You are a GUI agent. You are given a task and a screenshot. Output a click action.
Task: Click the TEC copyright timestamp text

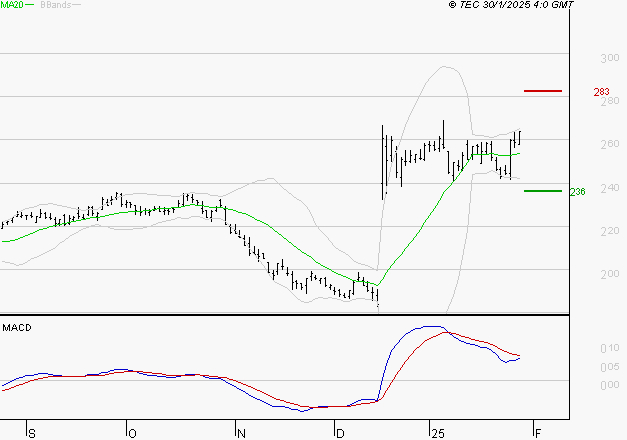(x=511, y=5)
